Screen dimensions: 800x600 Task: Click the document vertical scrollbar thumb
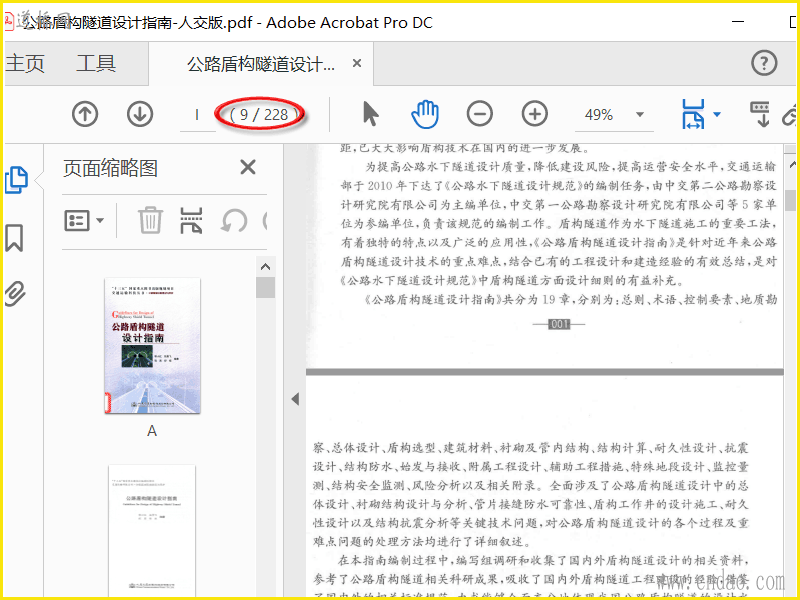point(790,200)
